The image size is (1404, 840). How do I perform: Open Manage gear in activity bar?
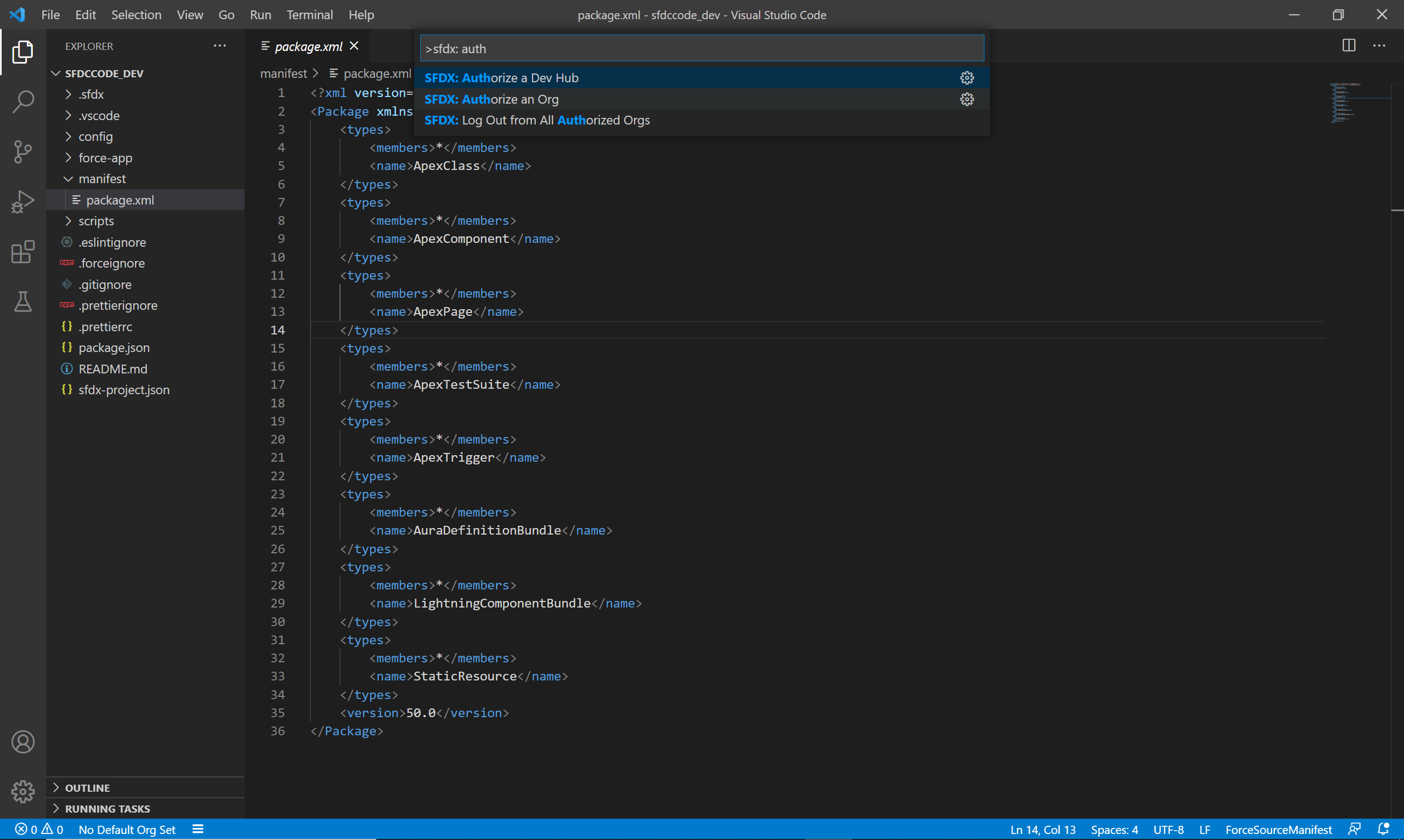click(x=22, y=791)
